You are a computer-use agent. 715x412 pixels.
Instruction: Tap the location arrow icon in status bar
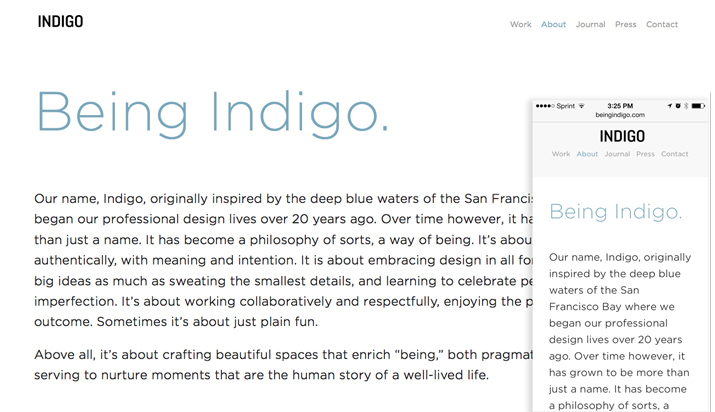click(x=669, y=106)
